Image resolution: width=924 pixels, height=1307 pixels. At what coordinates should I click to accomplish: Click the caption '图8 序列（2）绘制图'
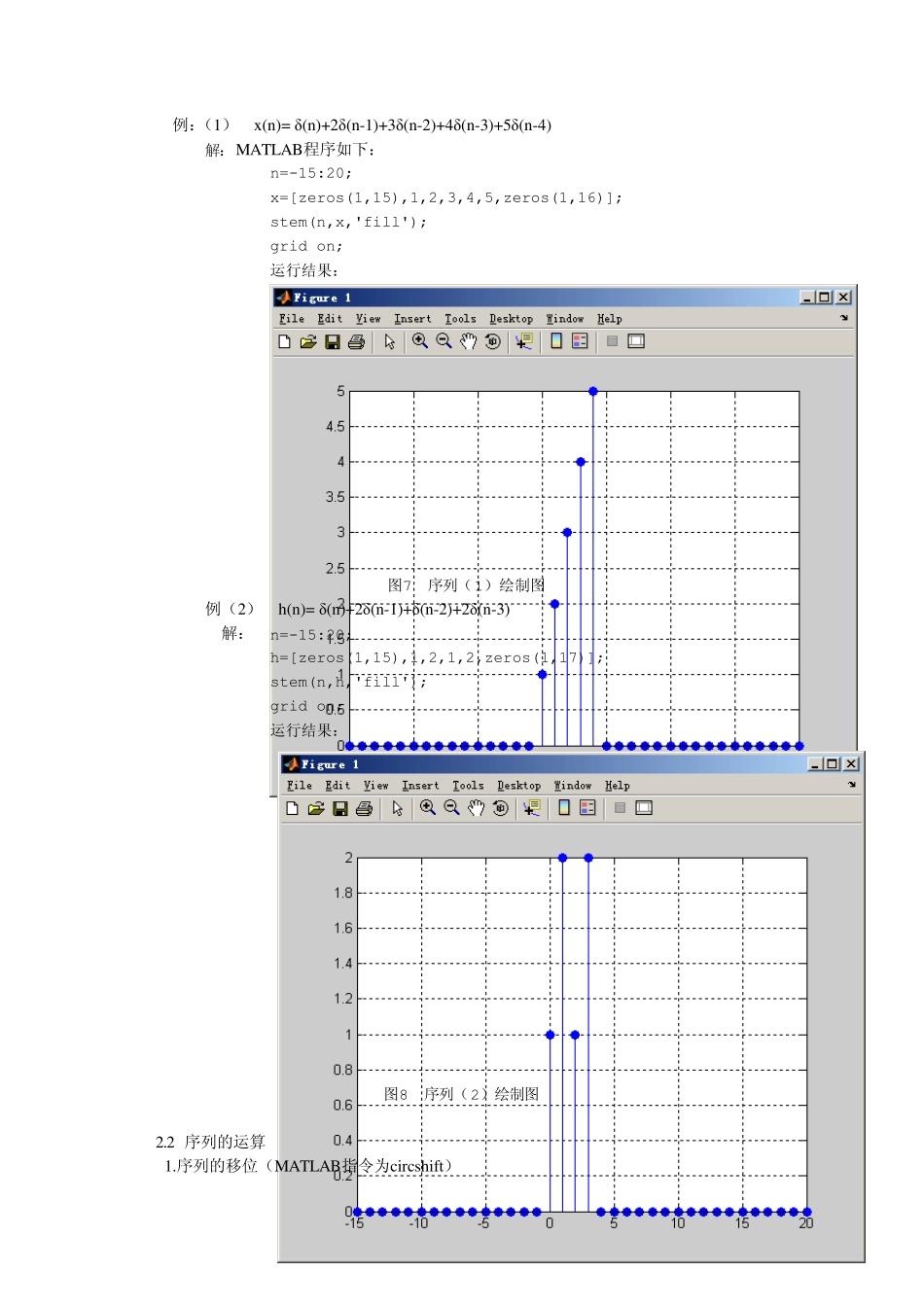pyautogui.click(x=461, y=1094)
